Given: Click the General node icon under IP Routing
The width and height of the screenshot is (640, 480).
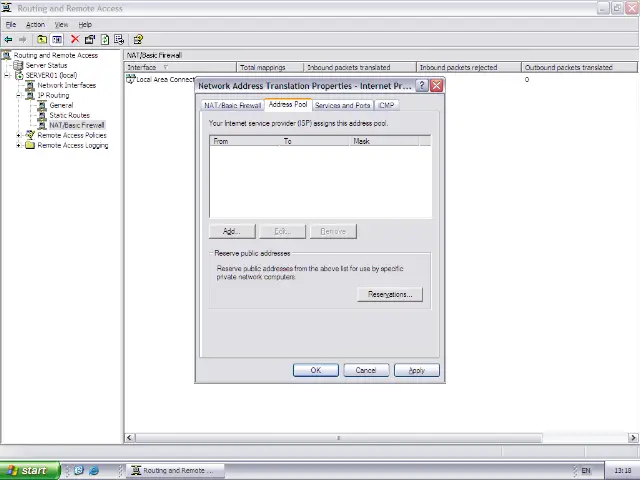Looking at the screenshot, I should point(42,105).
